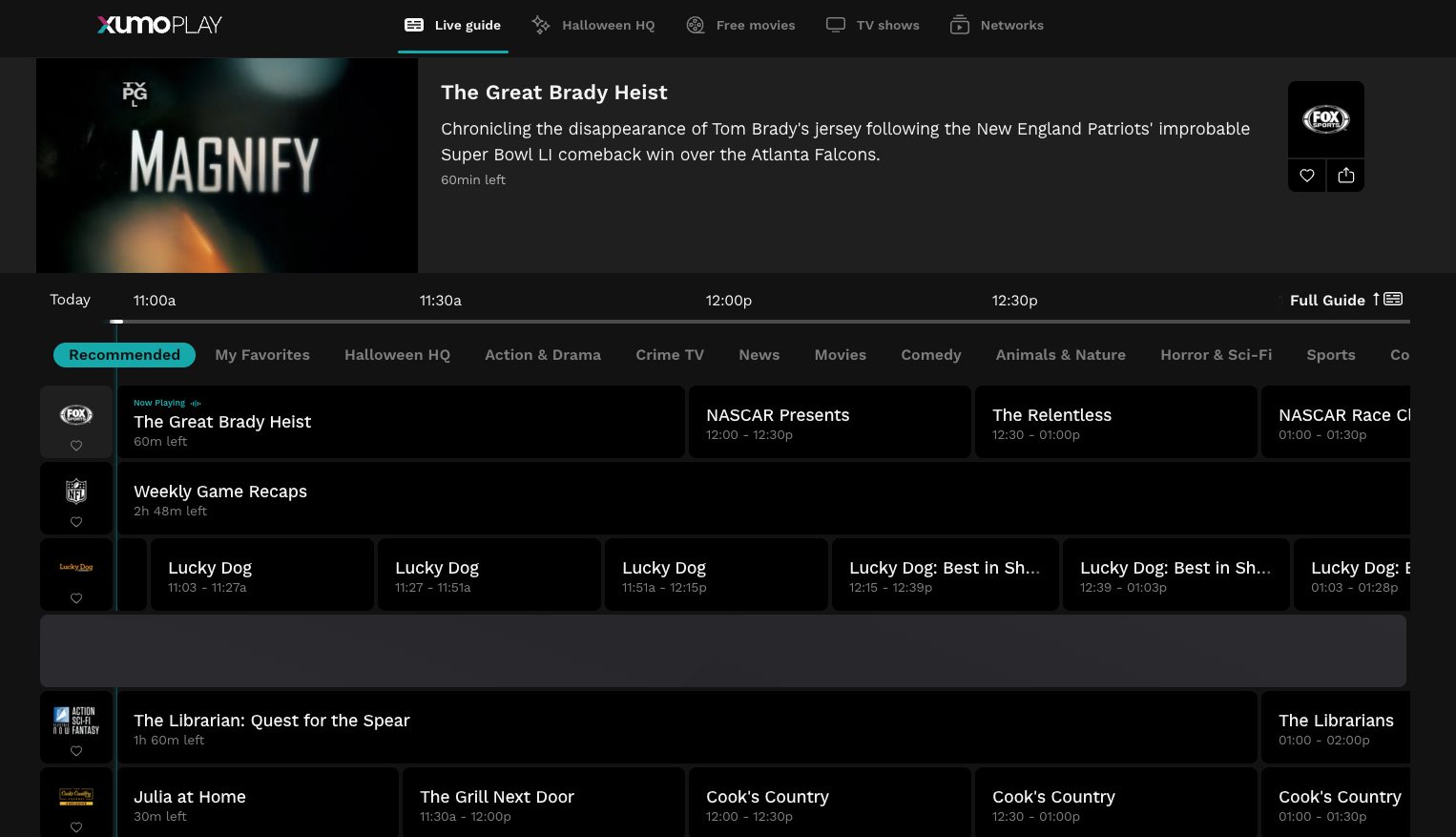Click the Xumo Play logo

(159, 25)
